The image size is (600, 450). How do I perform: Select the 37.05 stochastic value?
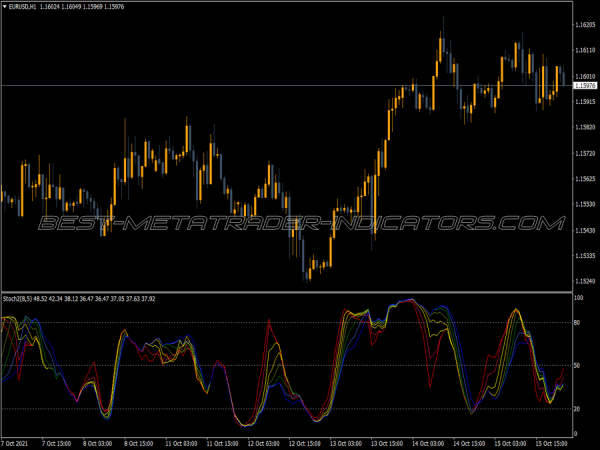click(x=117, y=299)
